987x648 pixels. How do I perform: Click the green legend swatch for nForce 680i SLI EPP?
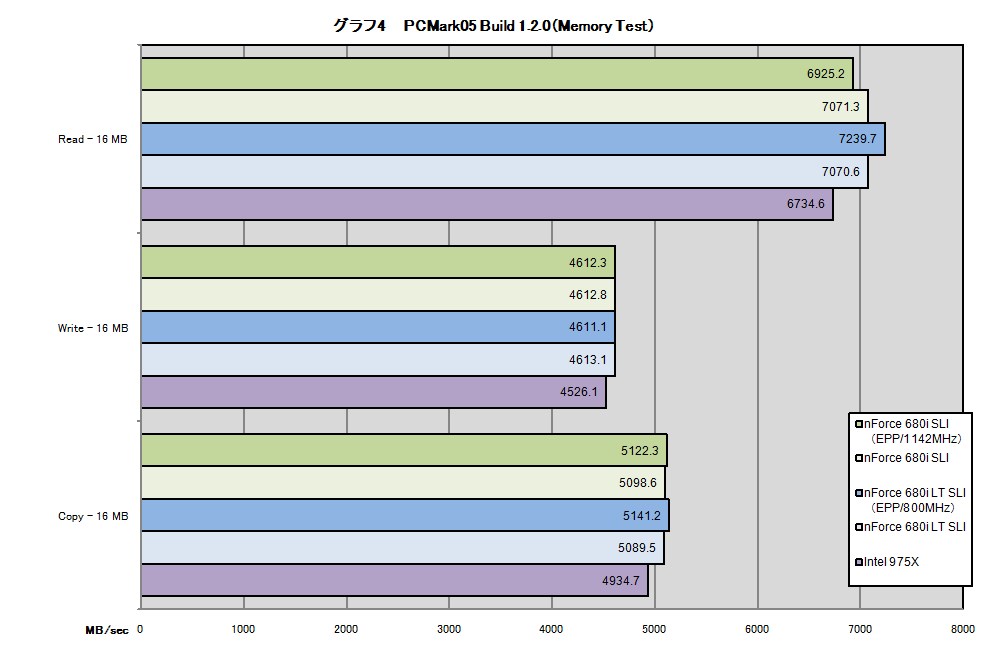(859, 424)
